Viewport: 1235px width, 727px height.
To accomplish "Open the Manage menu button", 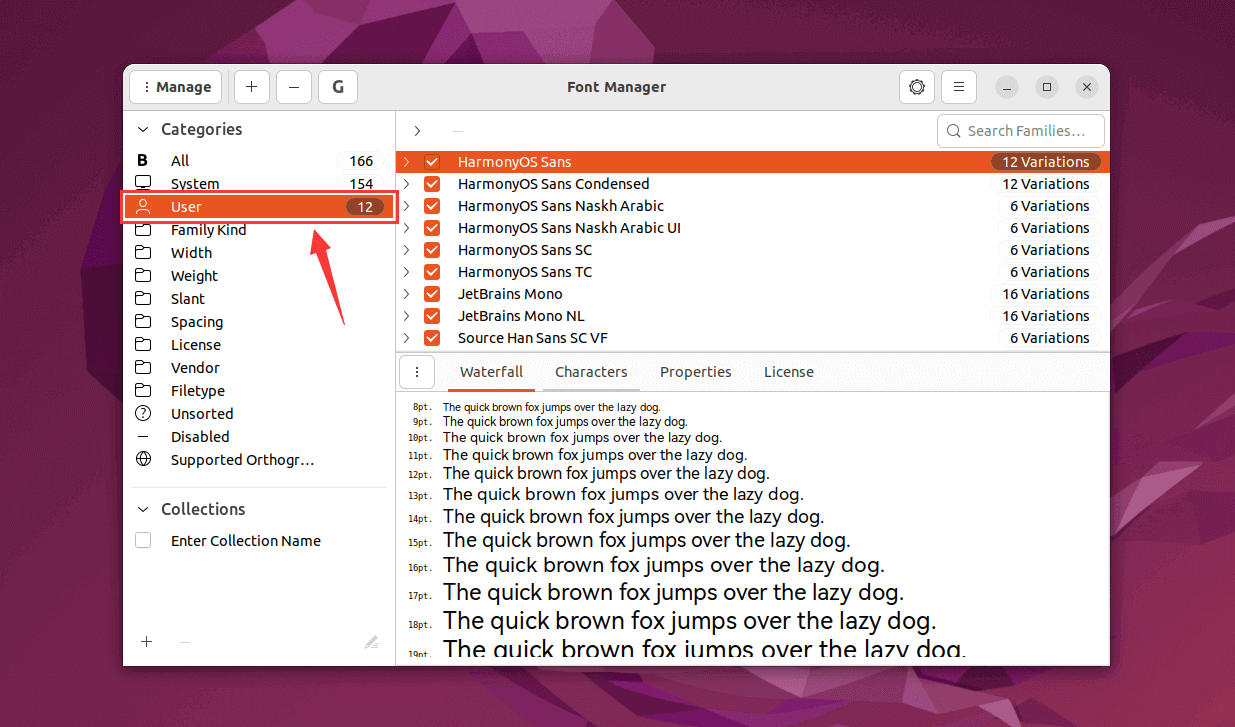I will (x=176, y=87).
